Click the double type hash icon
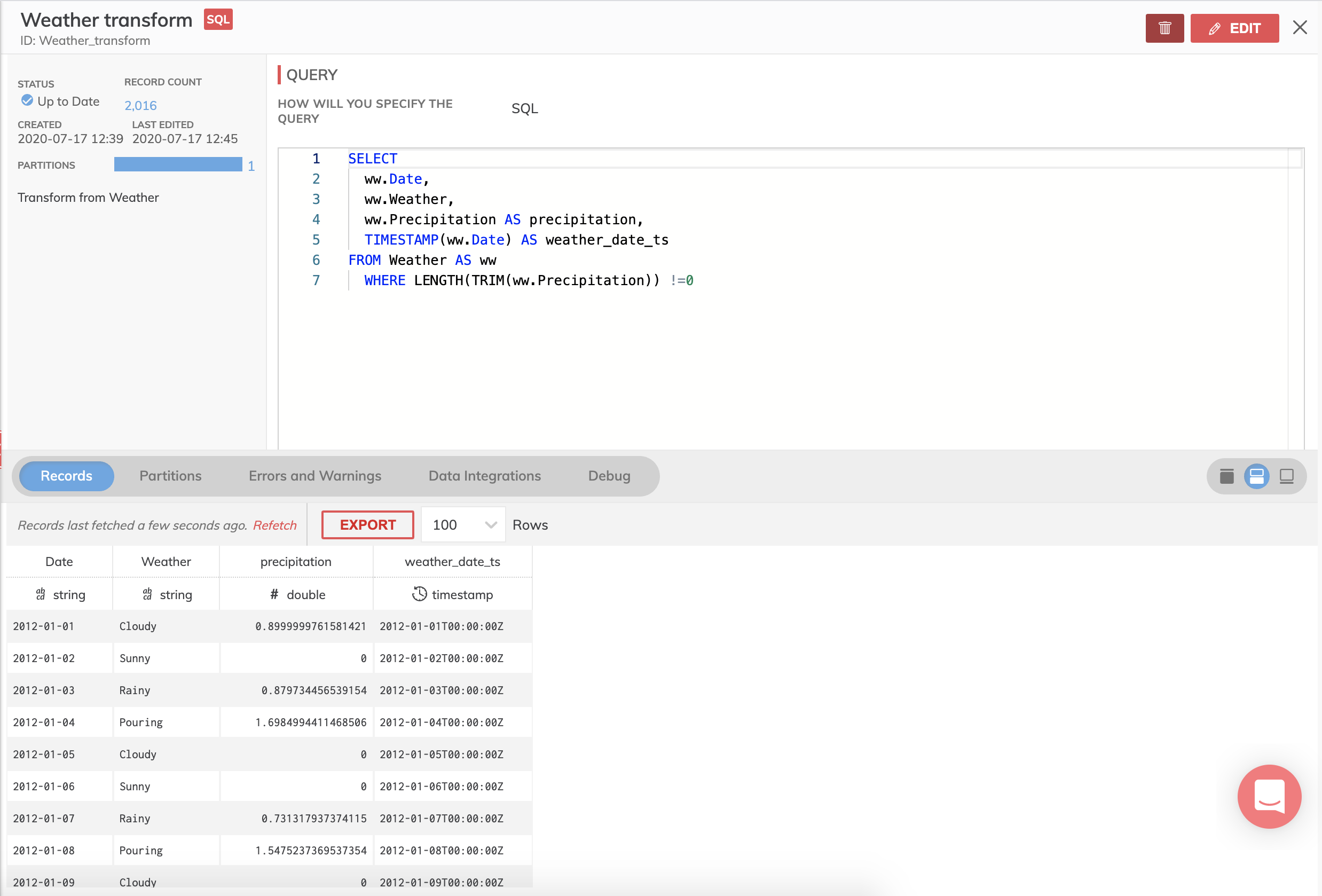The image size is (1322, 896). [274, 594]
